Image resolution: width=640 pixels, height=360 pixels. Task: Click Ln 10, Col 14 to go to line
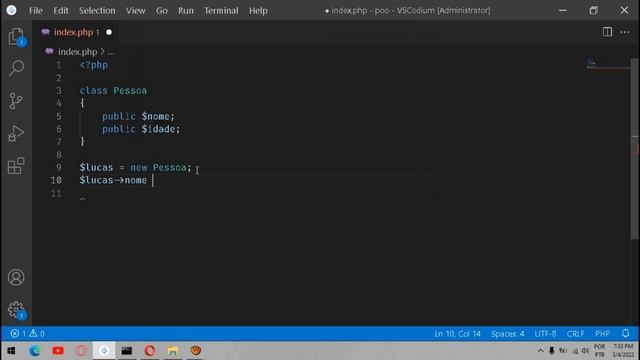pyautogui.click(x=457, y=333)
